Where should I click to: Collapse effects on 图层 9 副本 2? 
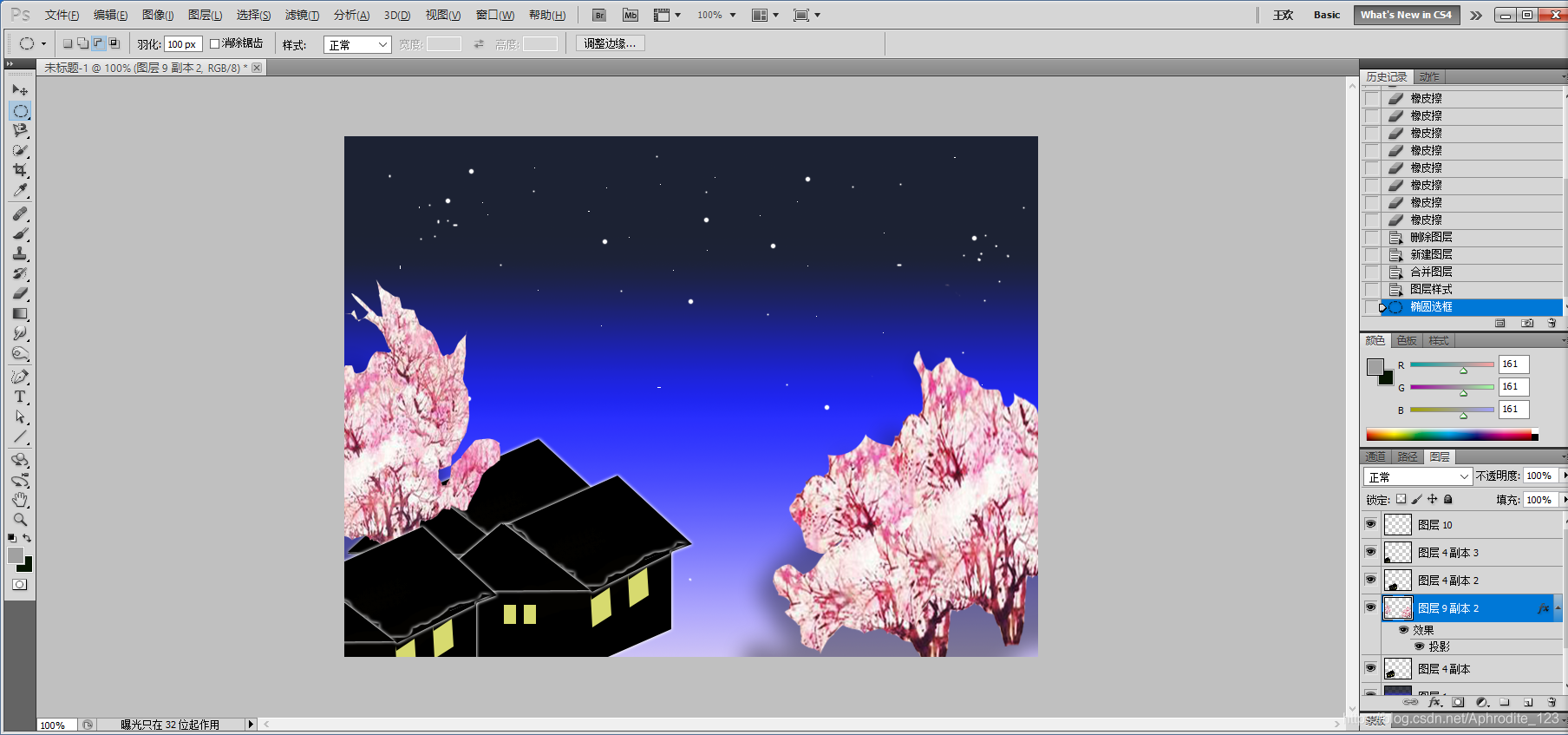(1558, 608)
